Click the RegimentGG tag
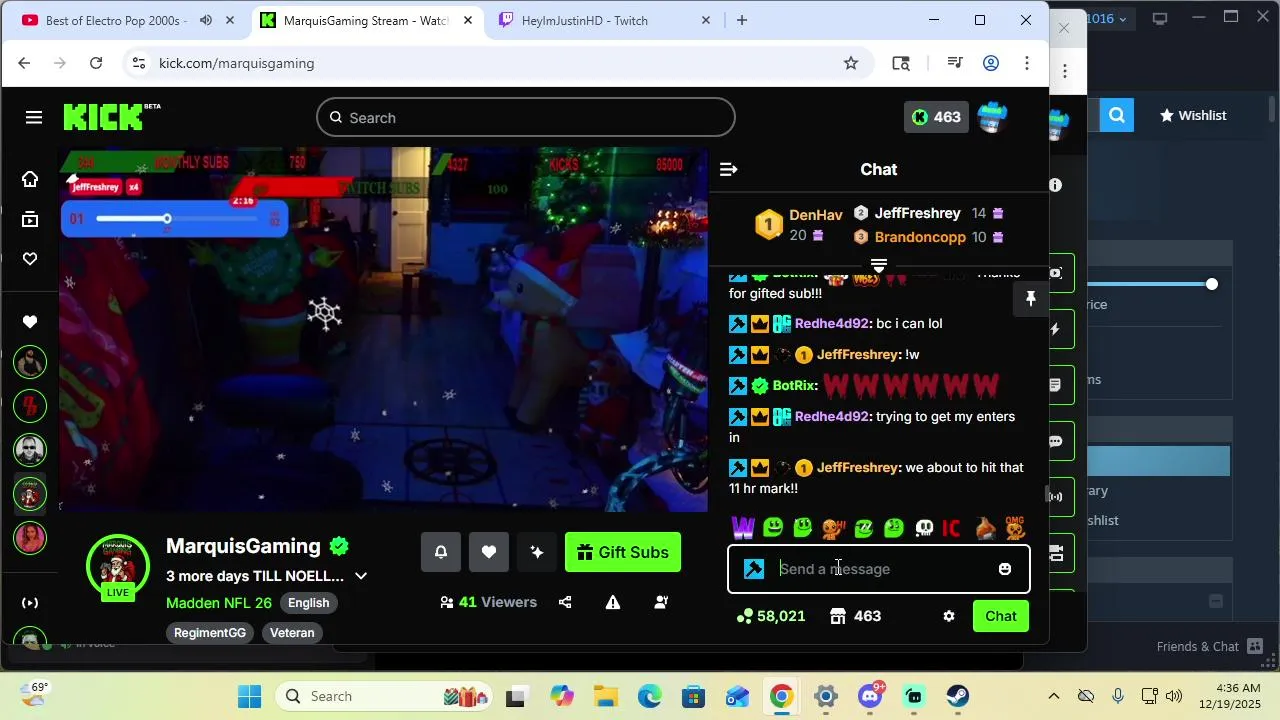The height and width of the screenshot is (720, 1280). point(210,633)
